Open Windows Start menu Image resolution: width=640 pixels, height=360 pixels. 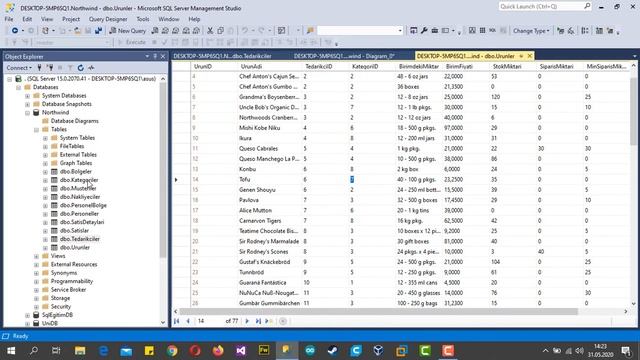(x=11, y=351)
